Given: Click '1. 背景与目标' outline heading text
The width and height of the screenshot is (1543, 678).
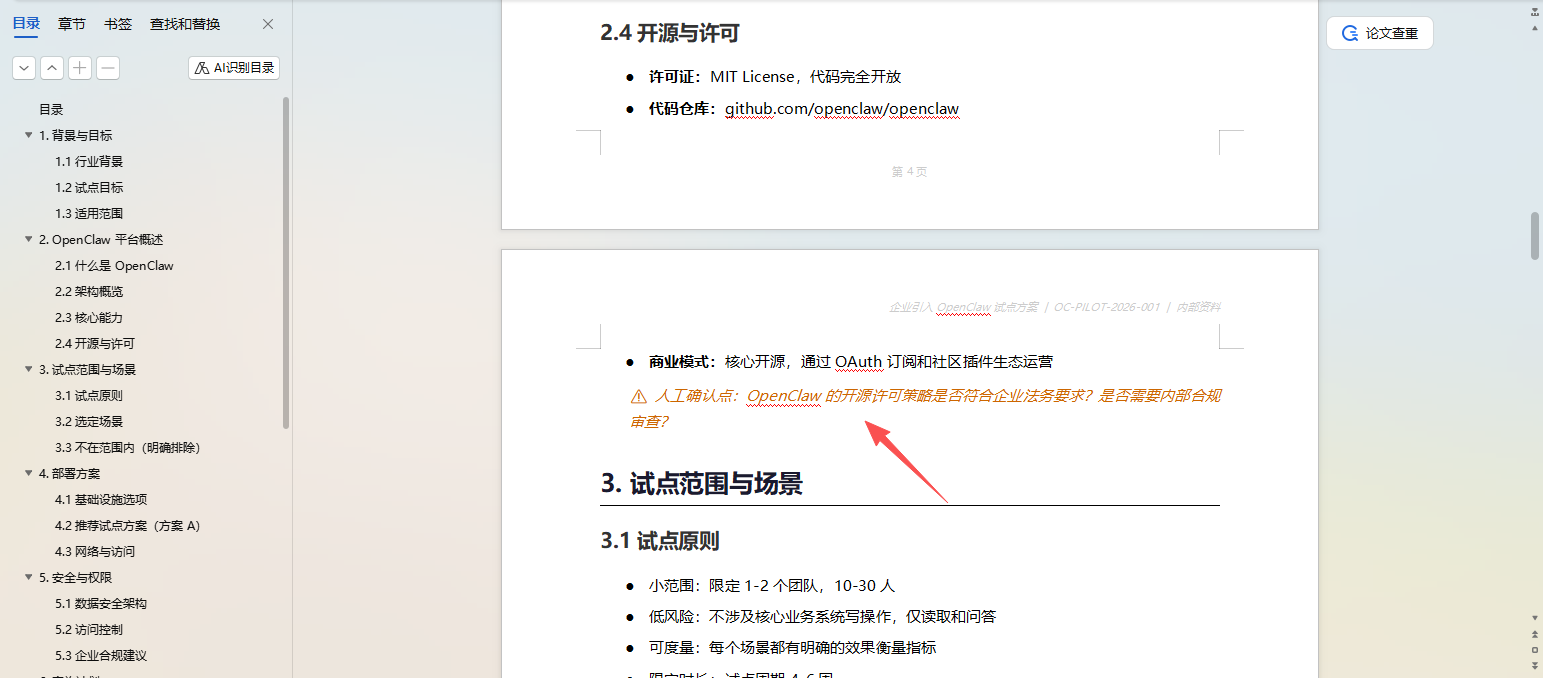Looking at the screenshot, I should (x=75, y=136).
